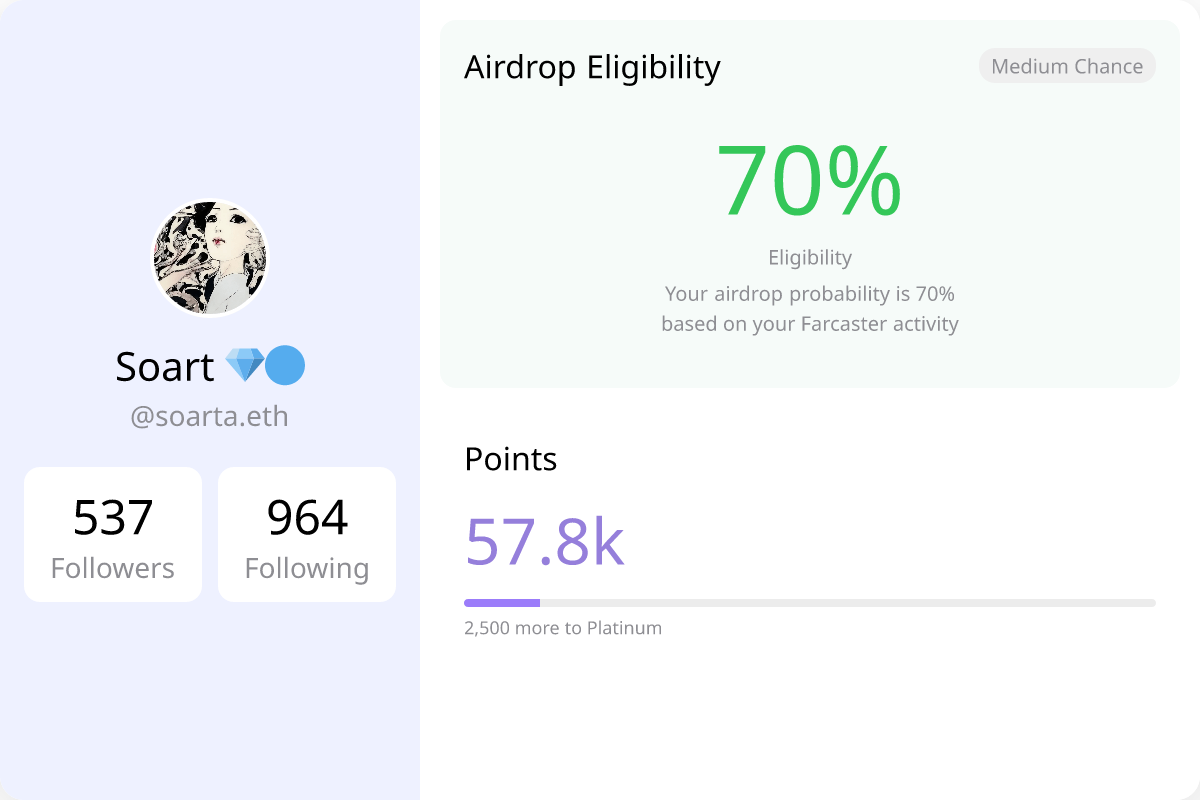Select the Soart display name
Screen dimensions: 1200x800
[x=165, y=367]
